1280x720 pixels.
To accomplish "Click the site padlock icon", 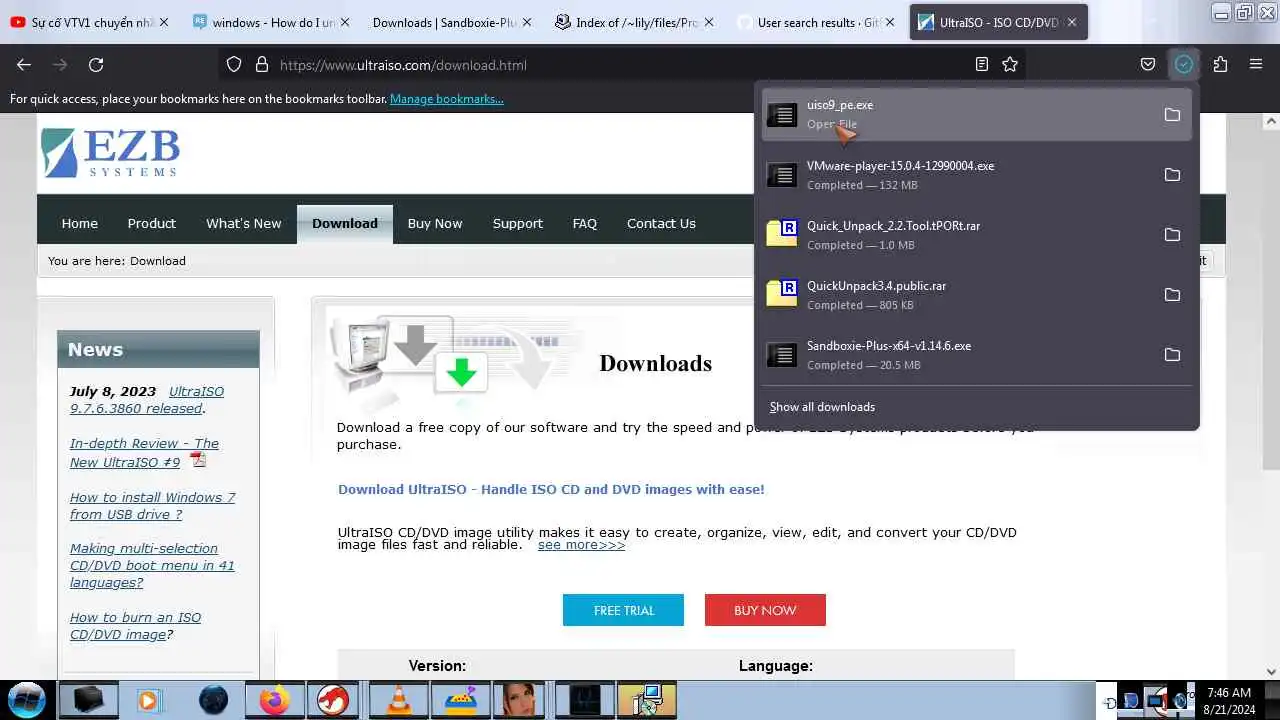I will coord(262,64).
